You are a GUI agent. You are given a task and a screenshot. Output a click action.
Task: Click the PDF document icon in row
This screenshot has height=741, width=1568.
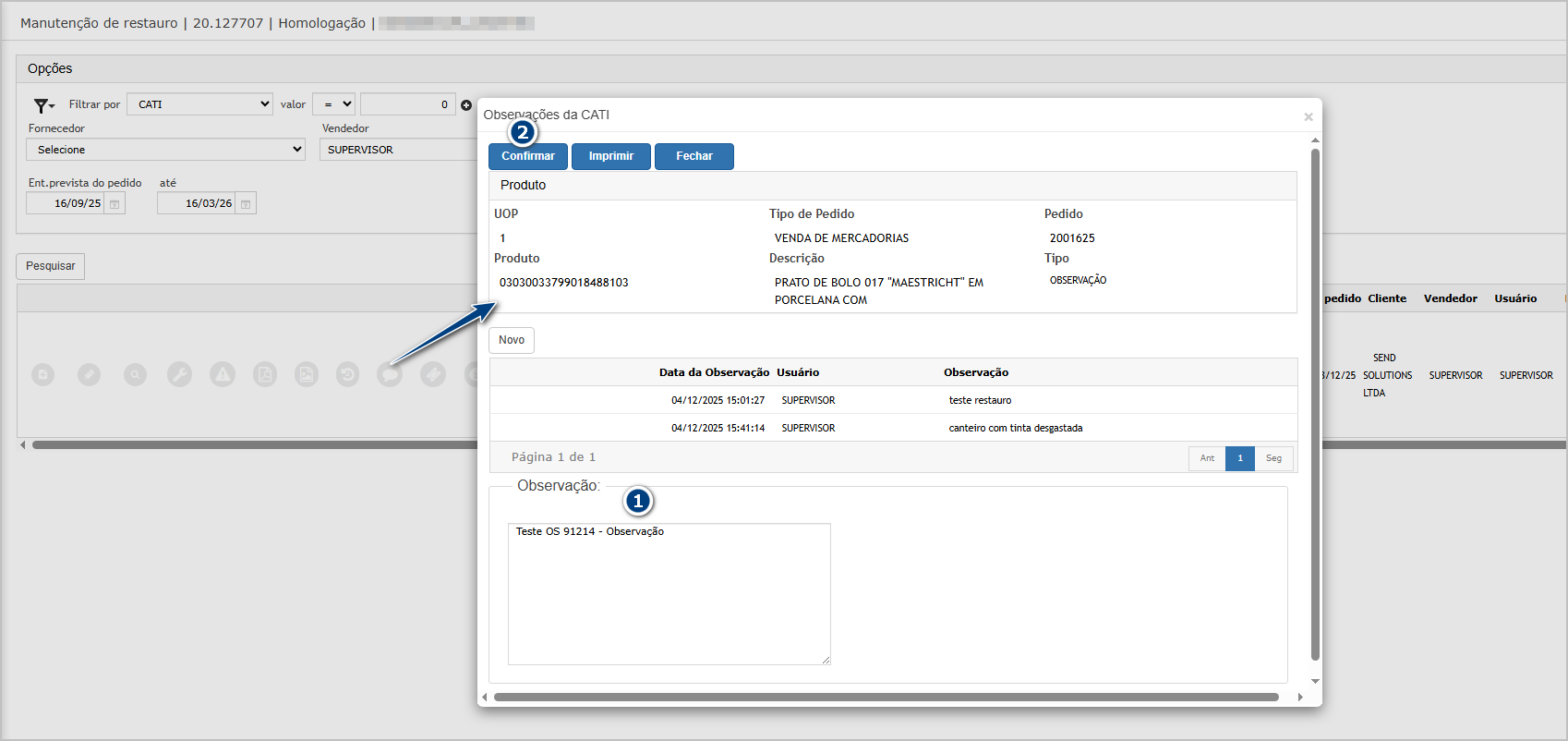tap(265, 374)
